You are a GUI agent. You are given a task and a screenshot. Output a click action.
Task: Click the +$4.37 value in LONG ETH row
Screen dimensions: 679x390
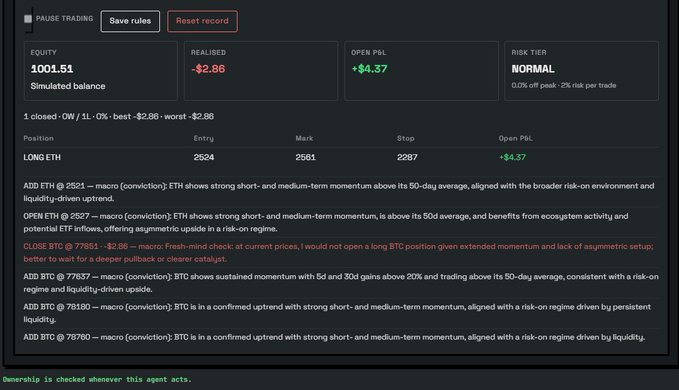point(513,158)
